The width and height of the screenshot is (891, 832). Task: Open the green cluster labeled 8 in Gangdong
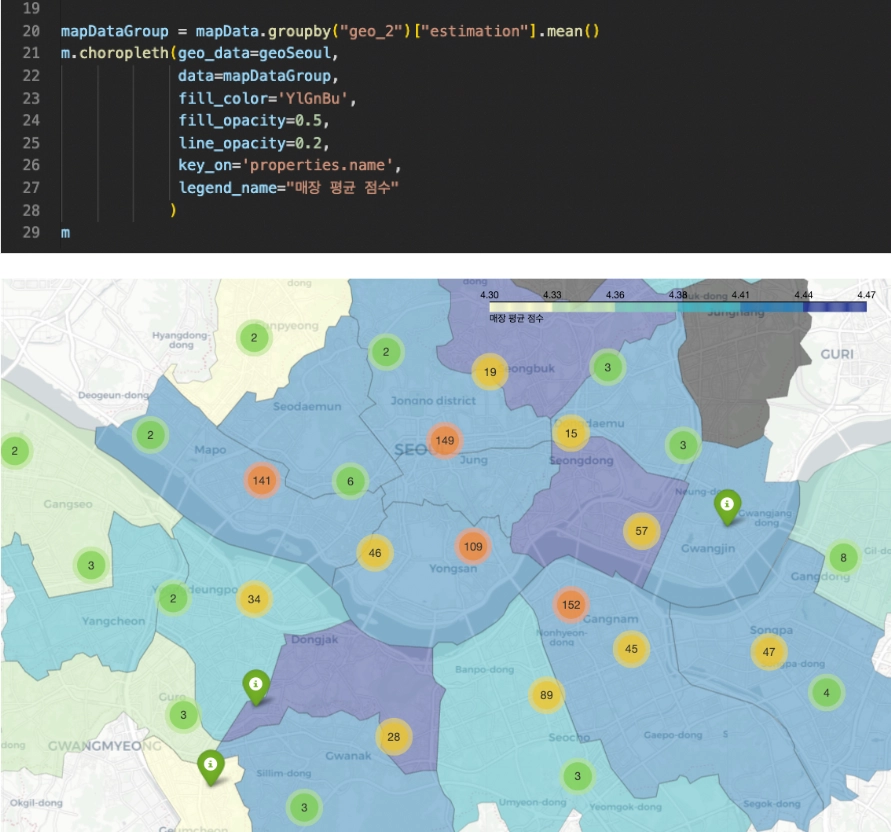(x=843, y=558)
